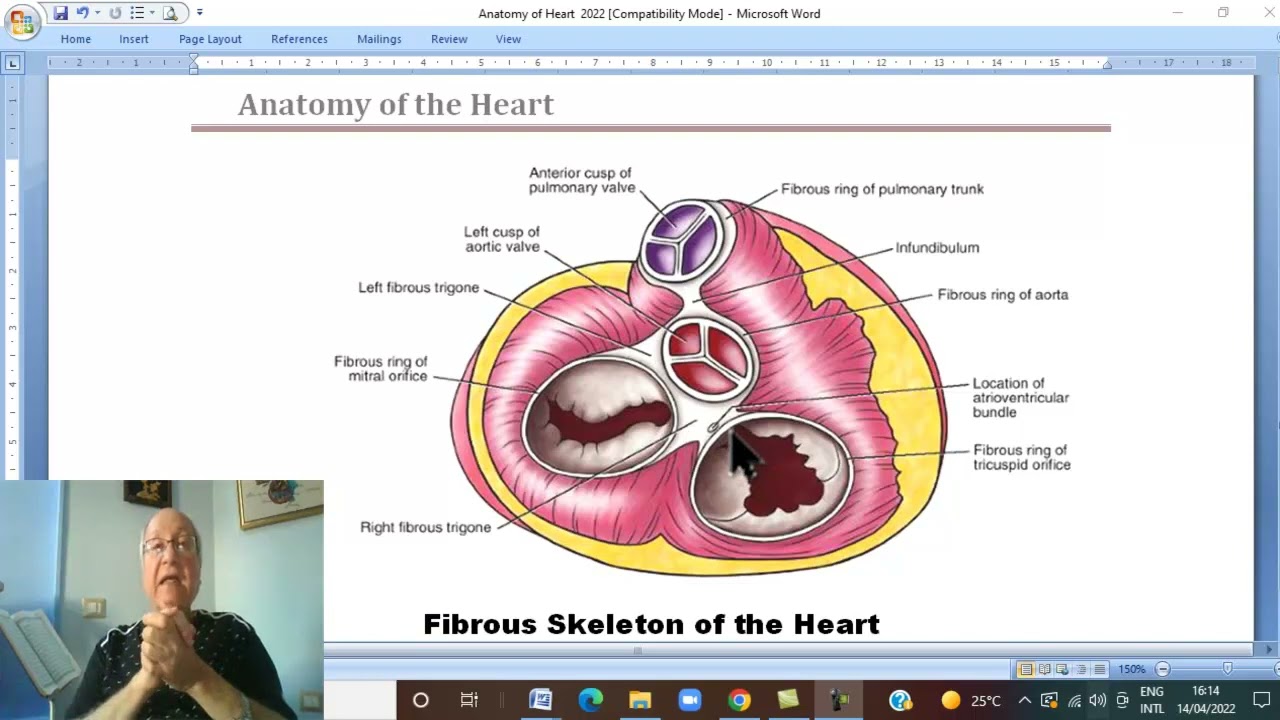This screenshot has width=1280, height=720.
Task: Redo the last action
Action: (x=115, y=13)
